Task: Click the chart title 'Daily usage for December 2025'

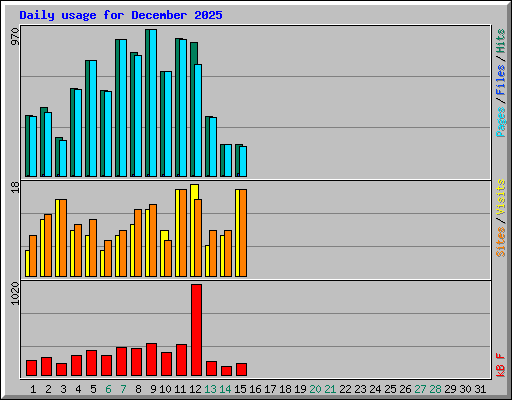Action: (x=121, y=15)
